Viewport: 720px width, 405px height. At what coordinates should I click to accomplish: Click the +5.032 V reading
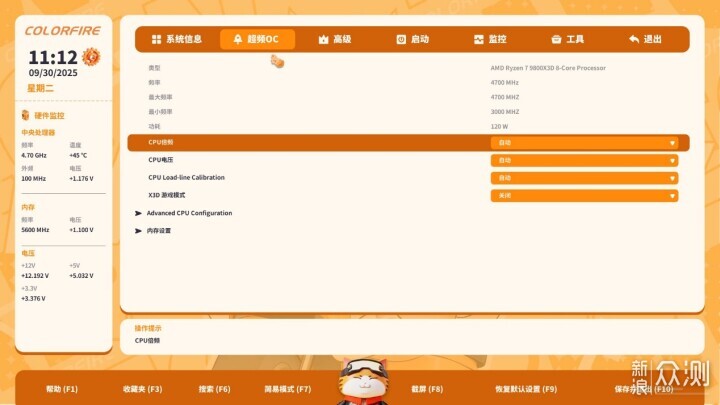[x=81, y=276]
